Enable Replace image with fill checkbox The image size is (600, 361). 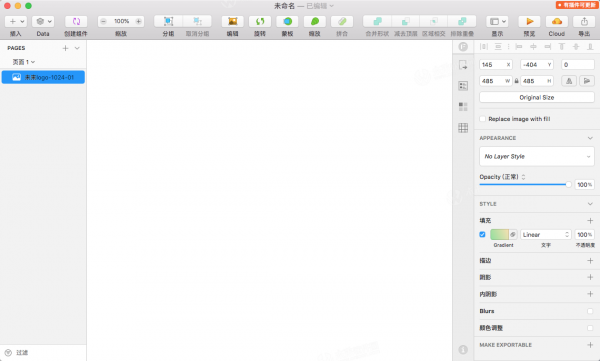pyautogui.click(x=483, y=119)
